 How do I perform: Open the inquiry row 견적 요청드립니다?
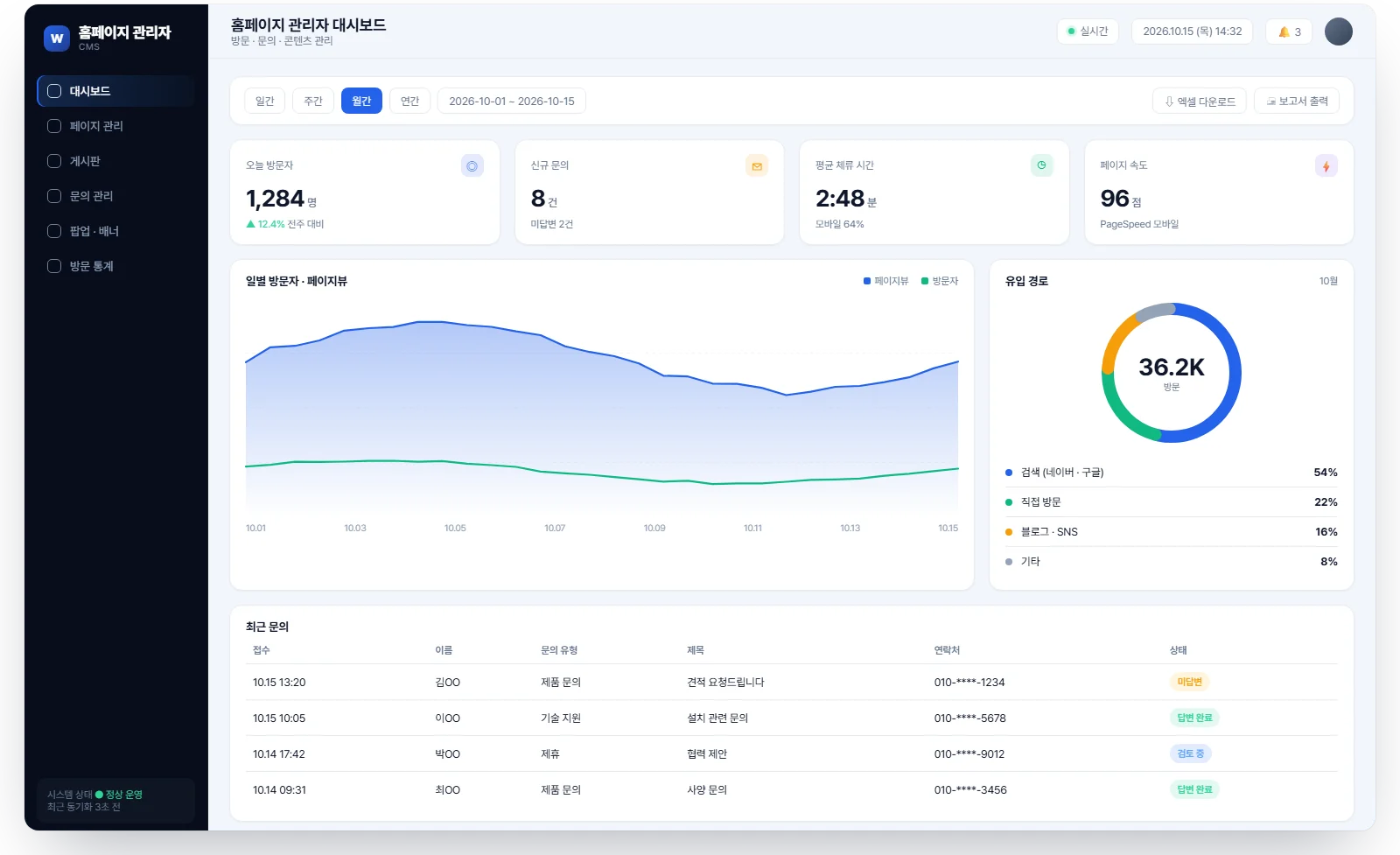coord(791,682)
